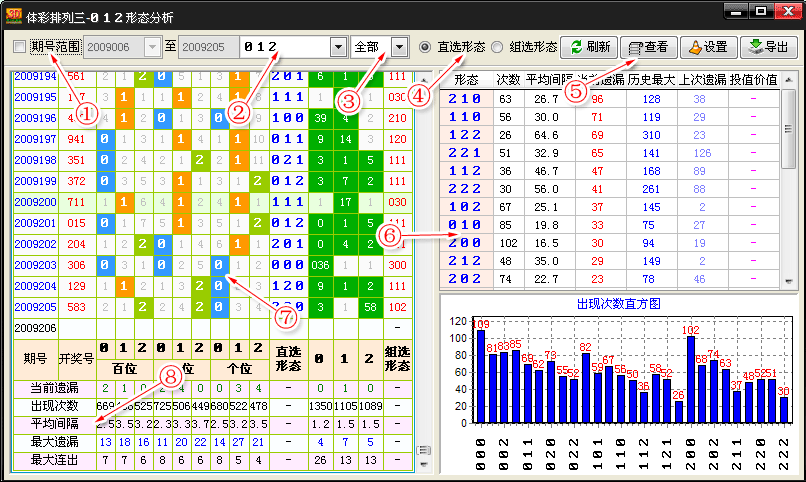Expand the 0 1 2 form type dropdown
The image size is (806, 482).
pos(338,47)
